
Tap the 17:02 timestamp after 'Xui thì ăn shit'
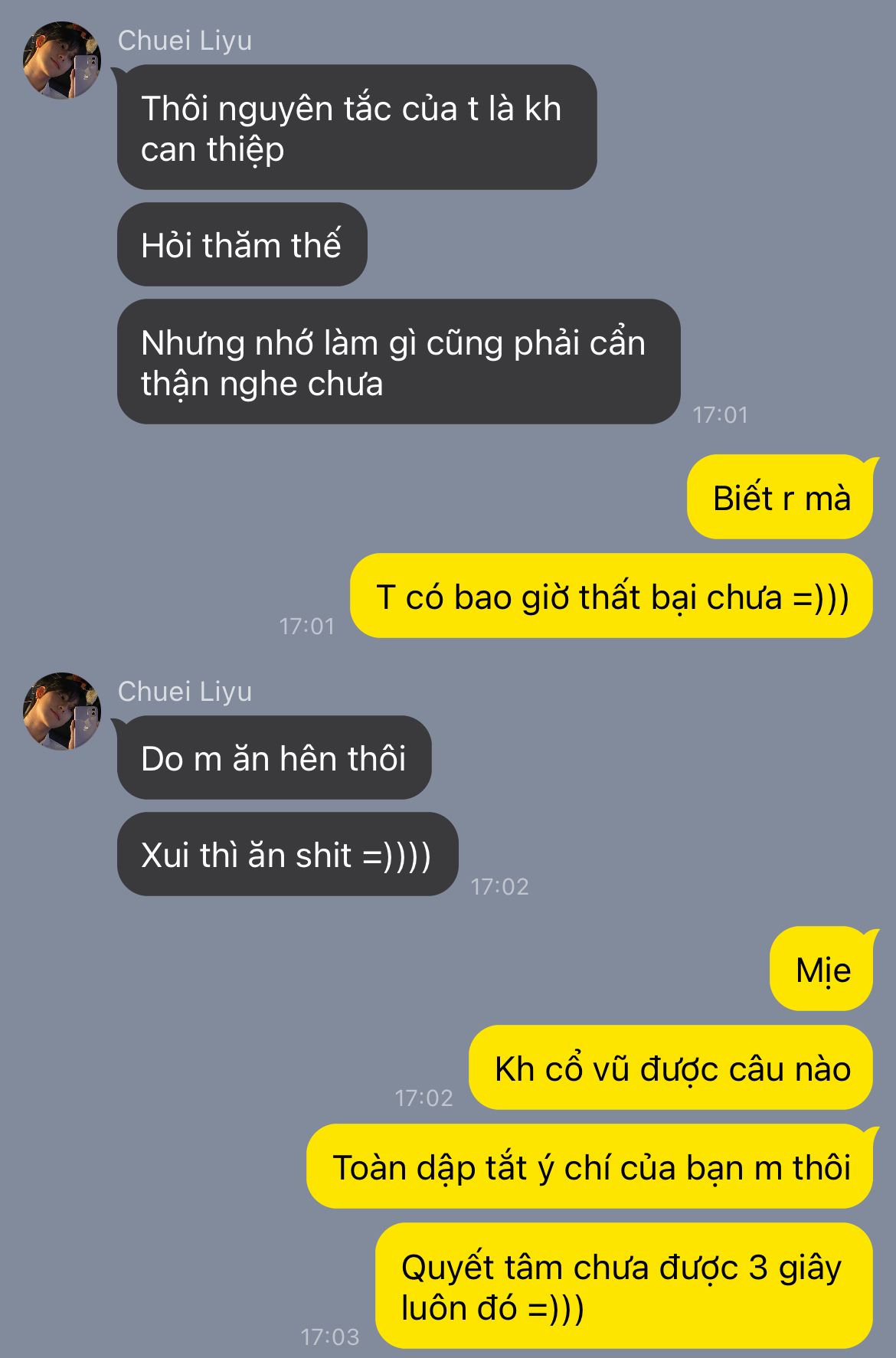click(499, 886)
